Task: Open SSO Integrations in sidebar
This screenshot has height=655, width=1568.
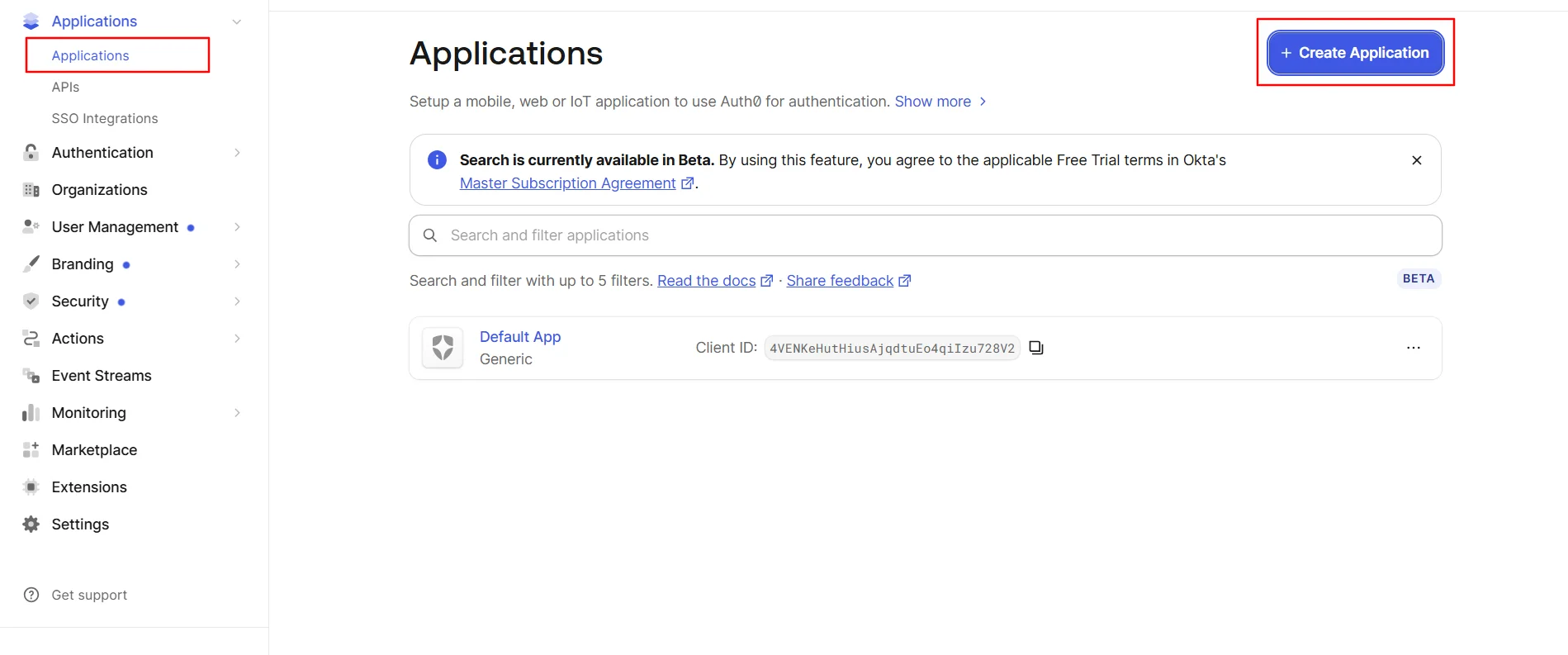Action: tap(105, 118)
